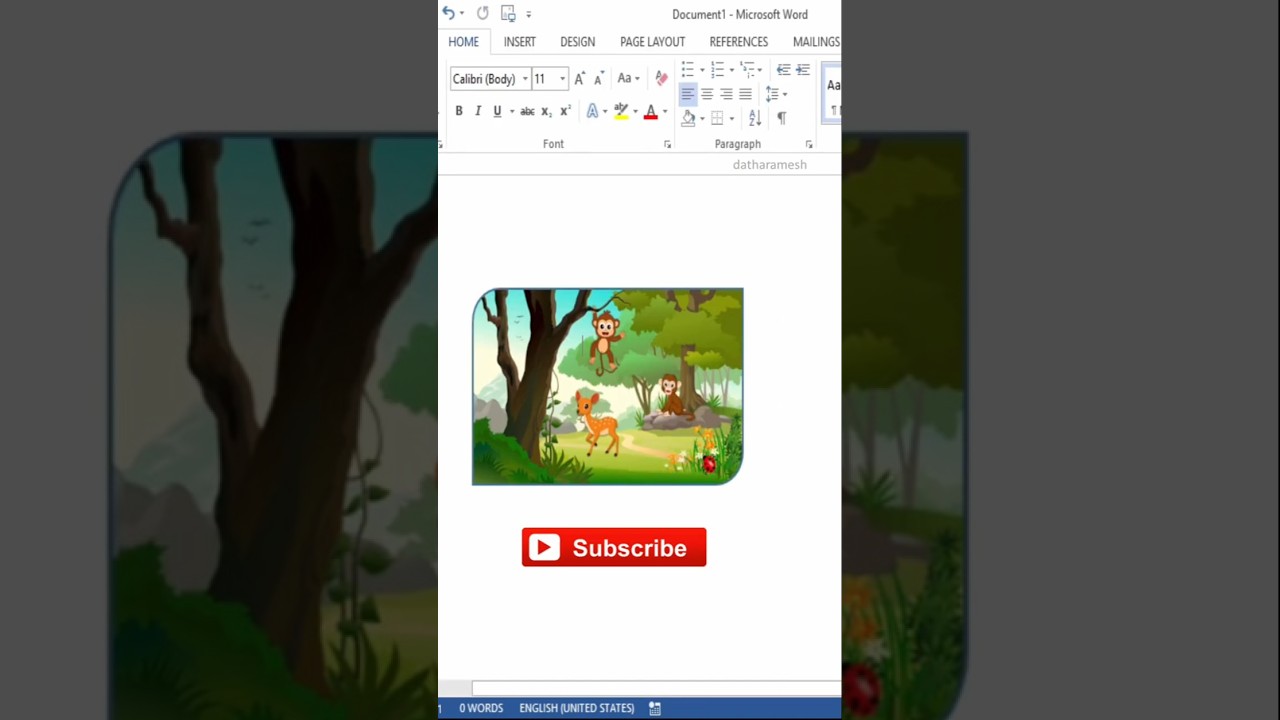Apply Text Effects outlined A icon
Screen dimensions: 1280x720
pos(592,111)
